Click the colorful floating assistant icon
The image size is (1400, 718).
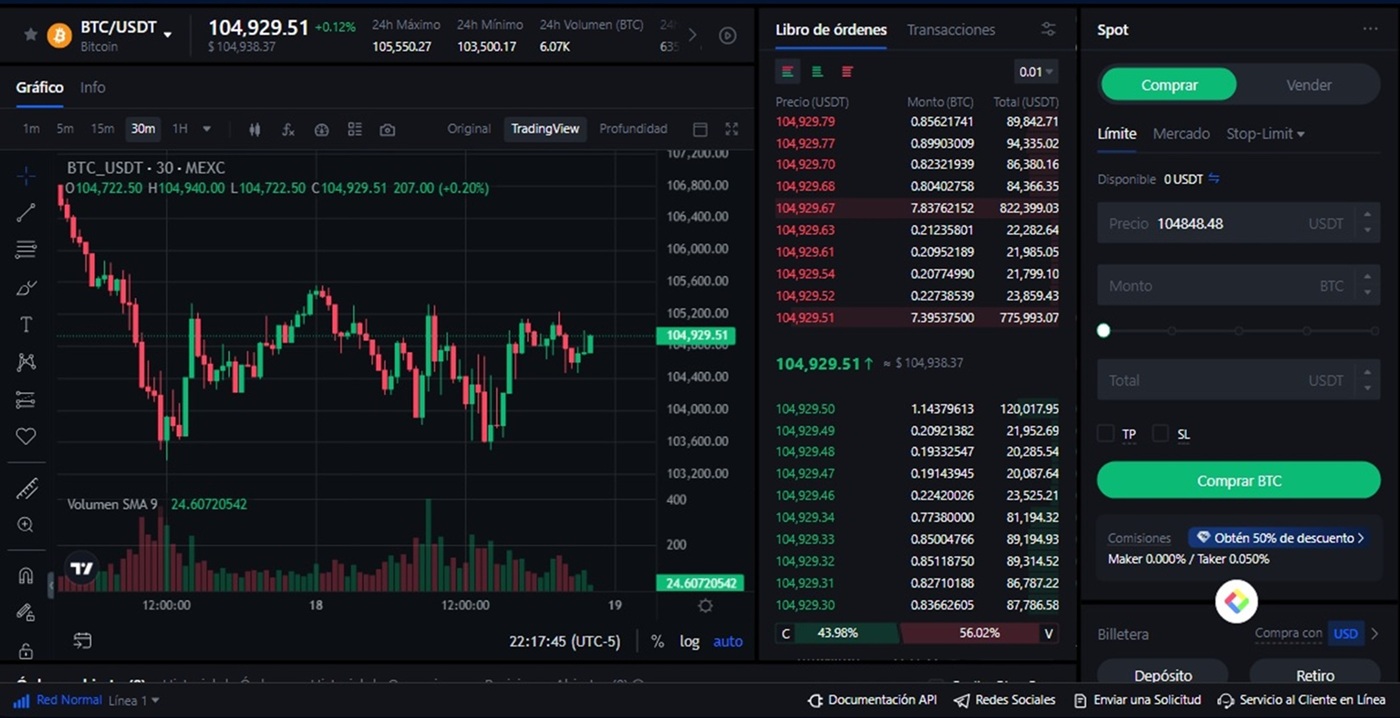coord(1237,601)
